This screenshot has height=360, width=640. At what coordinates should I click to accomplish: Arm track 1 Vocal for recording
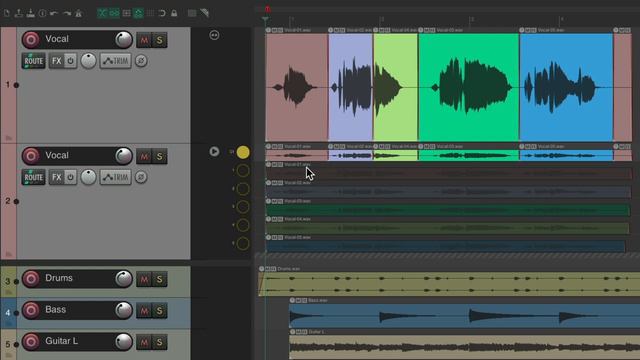[x=31, y=40]
